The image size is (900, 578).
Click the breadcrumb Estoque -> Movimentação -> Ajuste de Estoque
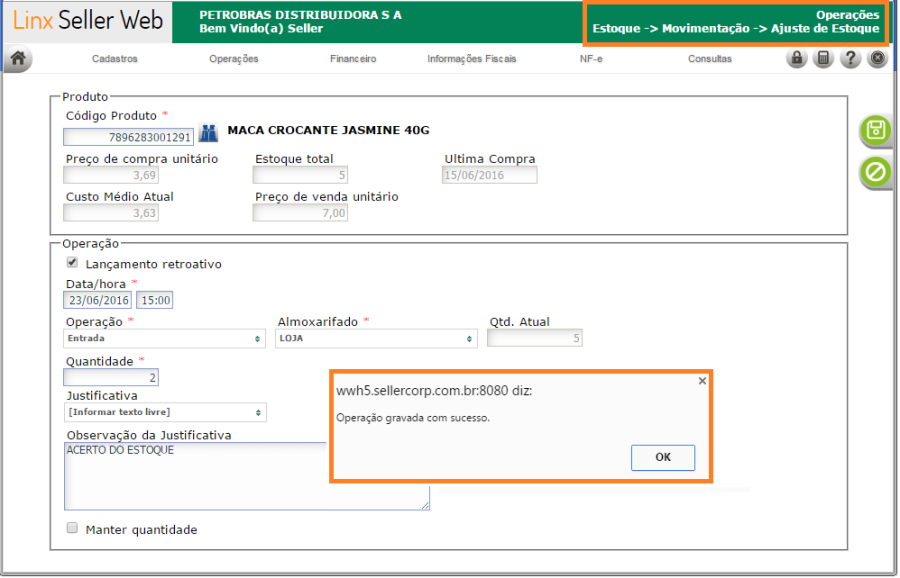click(736, 29)
